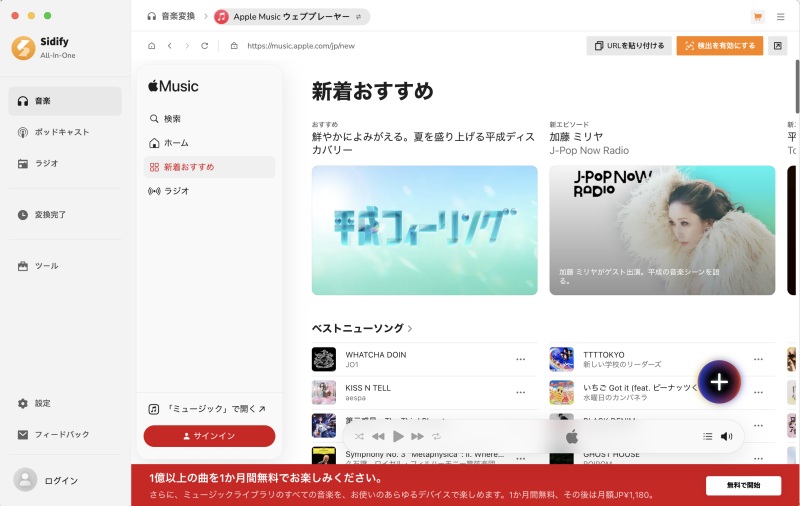Viewport: 800px width, 506px height.
Task: Click the Sidify app logo
Action: pyautogui.click(x=23, y=48)
